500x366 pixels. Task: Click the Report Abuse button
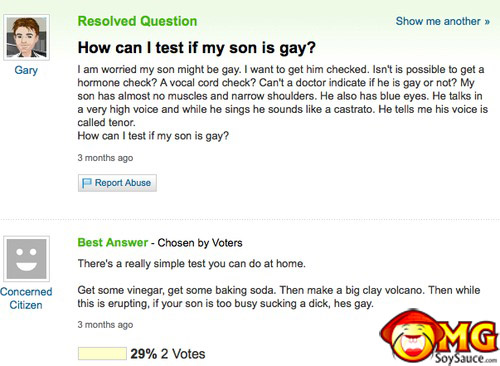pyautogui.click(x=117, y=183)
